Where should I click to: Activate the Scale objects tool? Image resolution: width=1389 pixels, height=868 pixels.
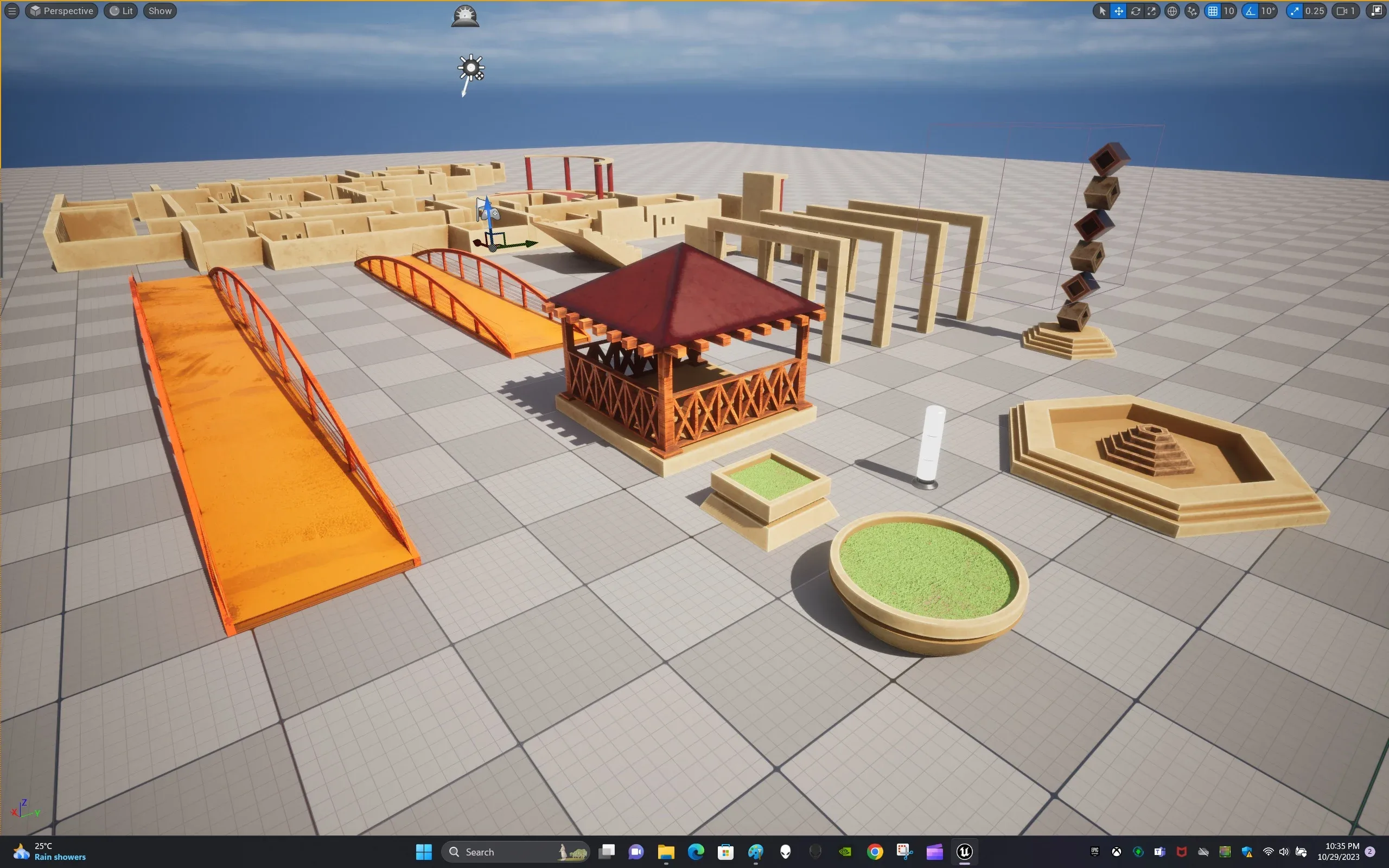click(x=1151, y=11)
